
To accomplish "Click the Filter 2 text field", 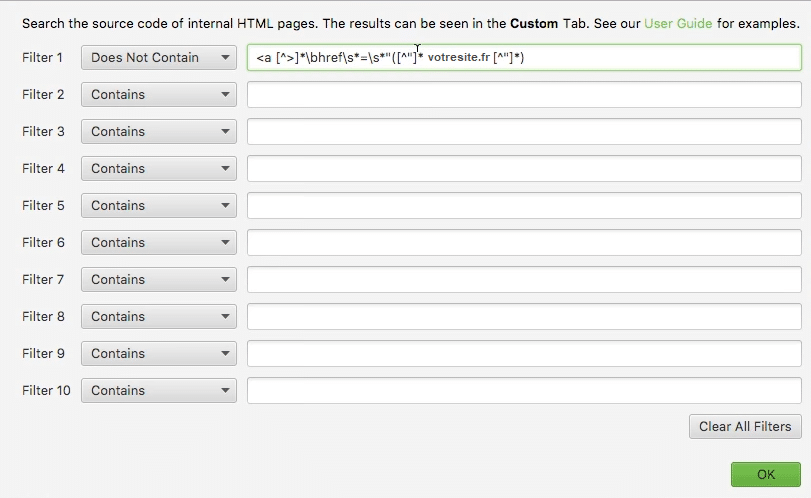I will point(524,95).
